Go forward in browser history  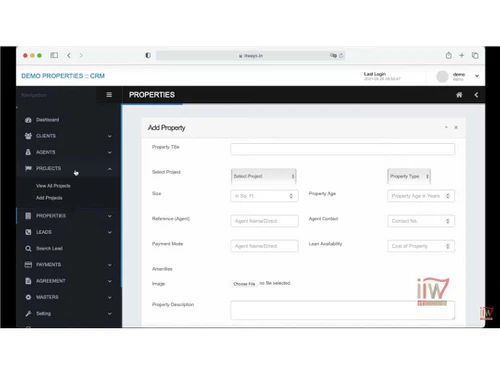[x=81, y=55]
